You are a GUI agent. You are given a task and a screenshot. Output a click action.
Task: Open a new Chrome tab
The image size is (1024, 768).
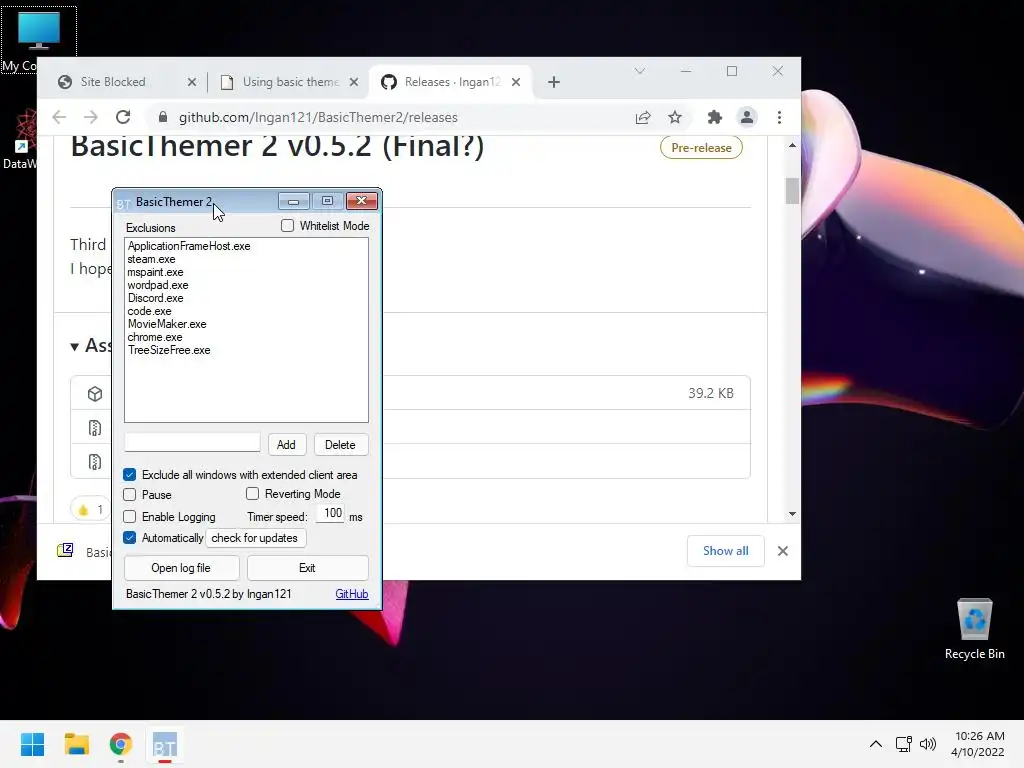point(554,82)
